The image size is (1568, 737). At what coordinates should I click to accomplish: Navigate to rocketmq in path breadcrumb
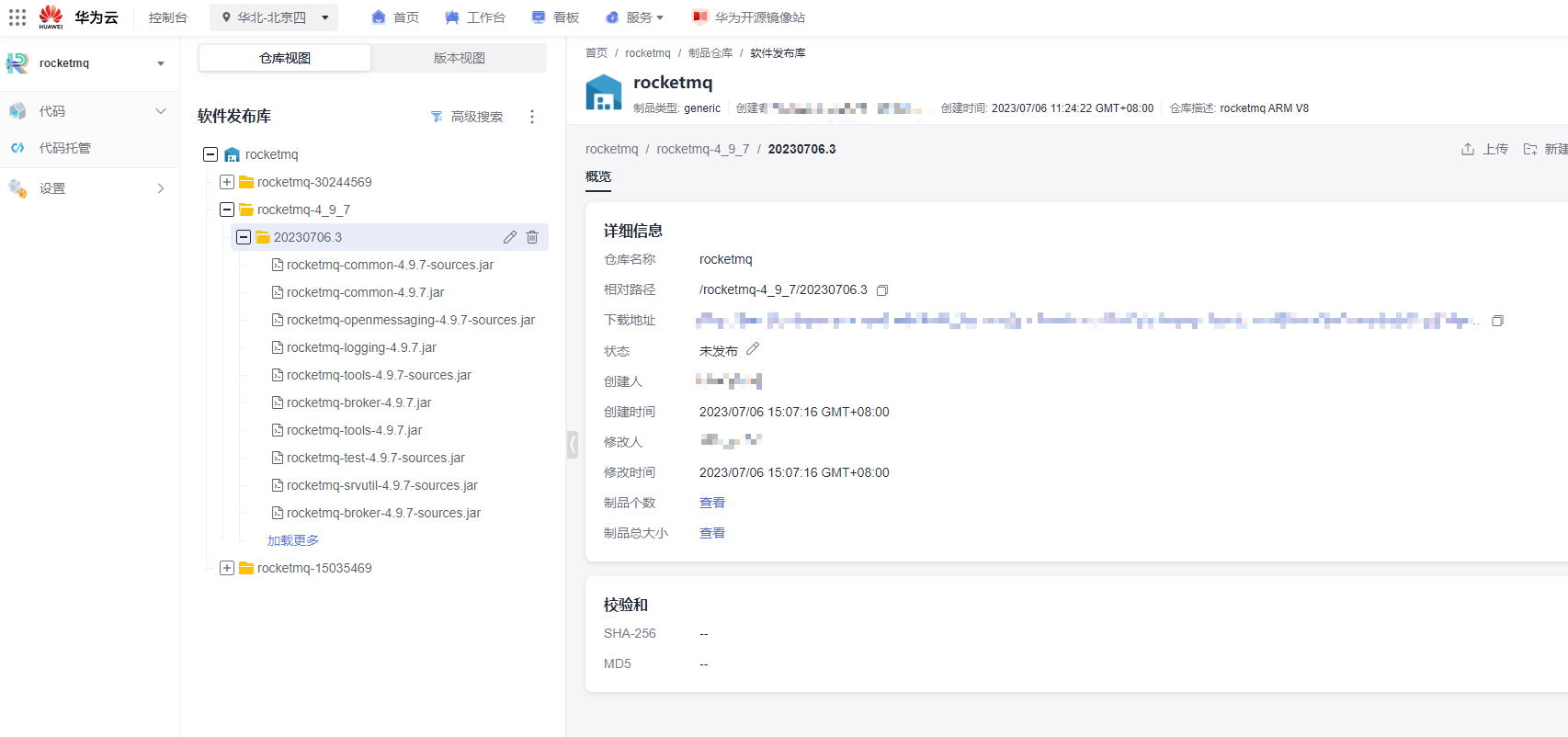point(611,149)
